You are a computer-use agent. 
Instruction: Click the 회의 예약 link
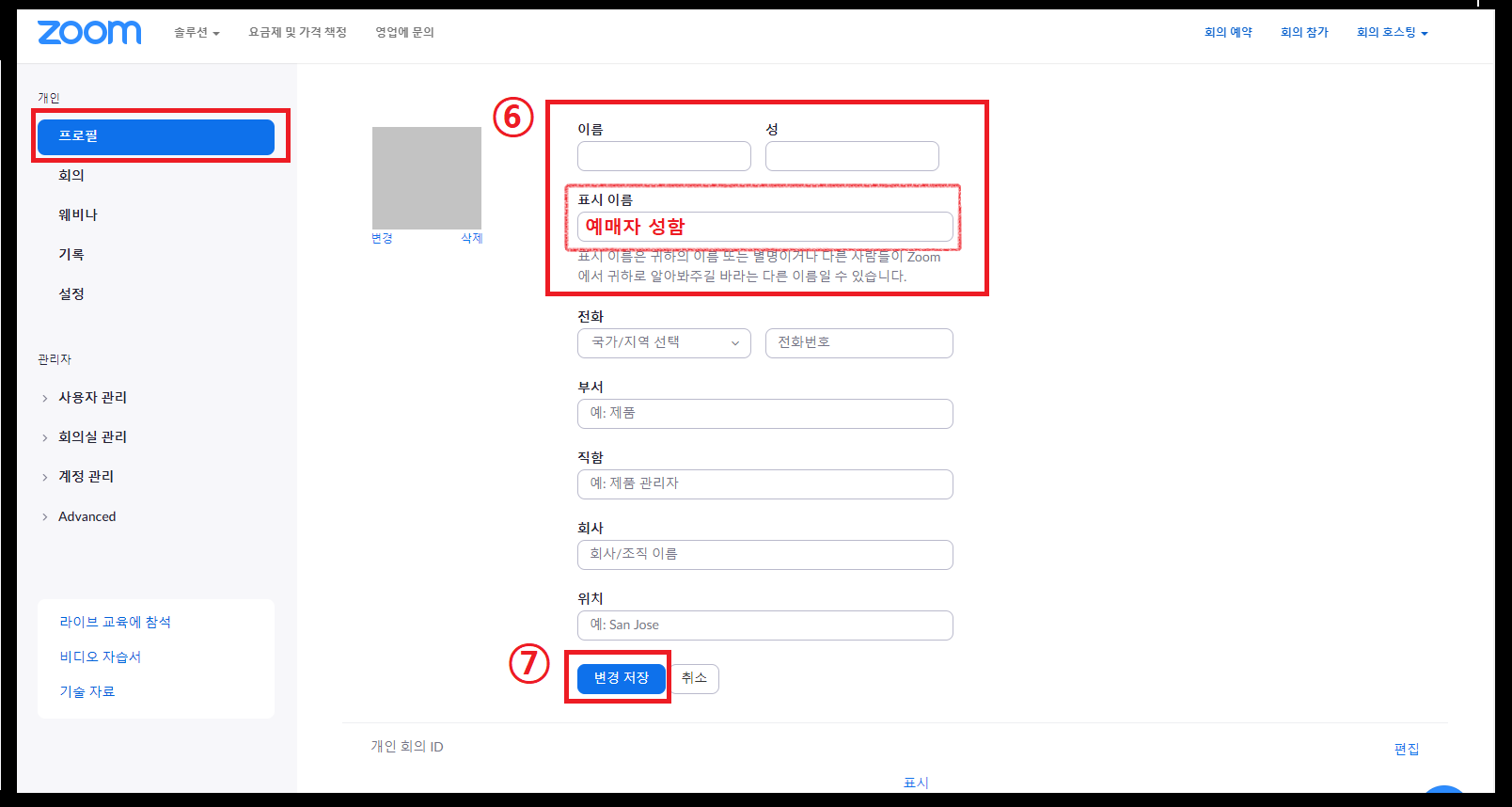coord(1228,33)
